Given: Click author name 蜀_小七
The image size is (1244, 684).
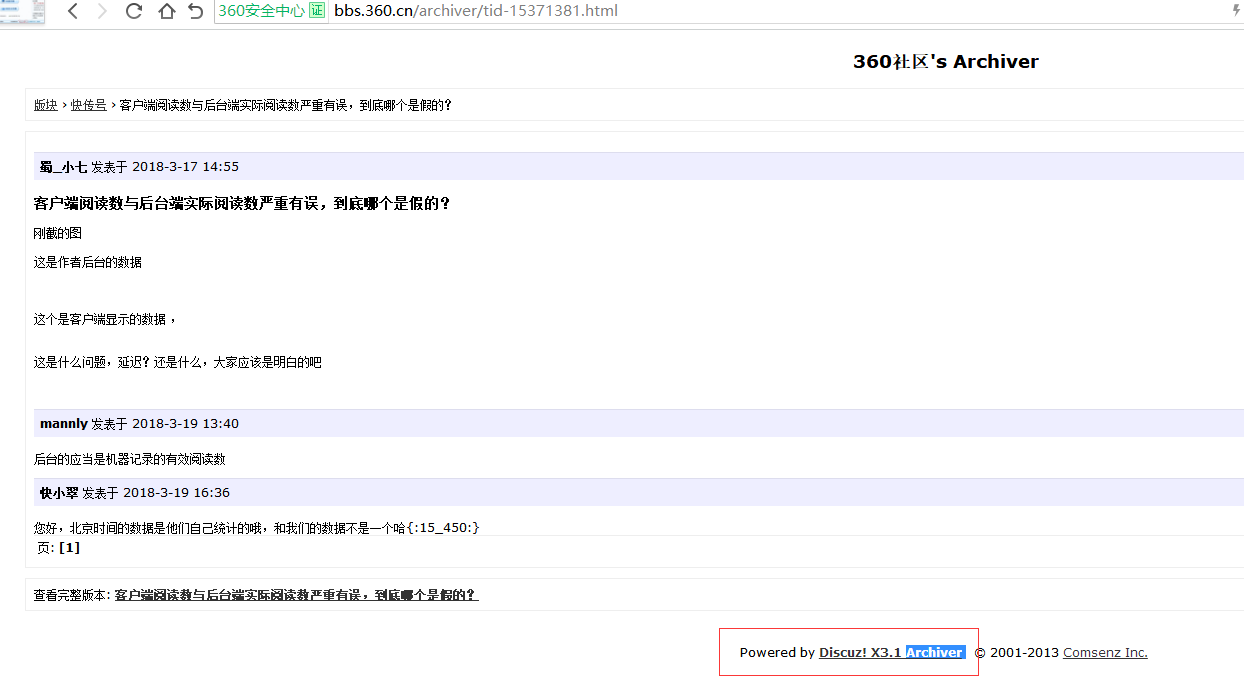Looking at the screenshot, I should 63,167.
